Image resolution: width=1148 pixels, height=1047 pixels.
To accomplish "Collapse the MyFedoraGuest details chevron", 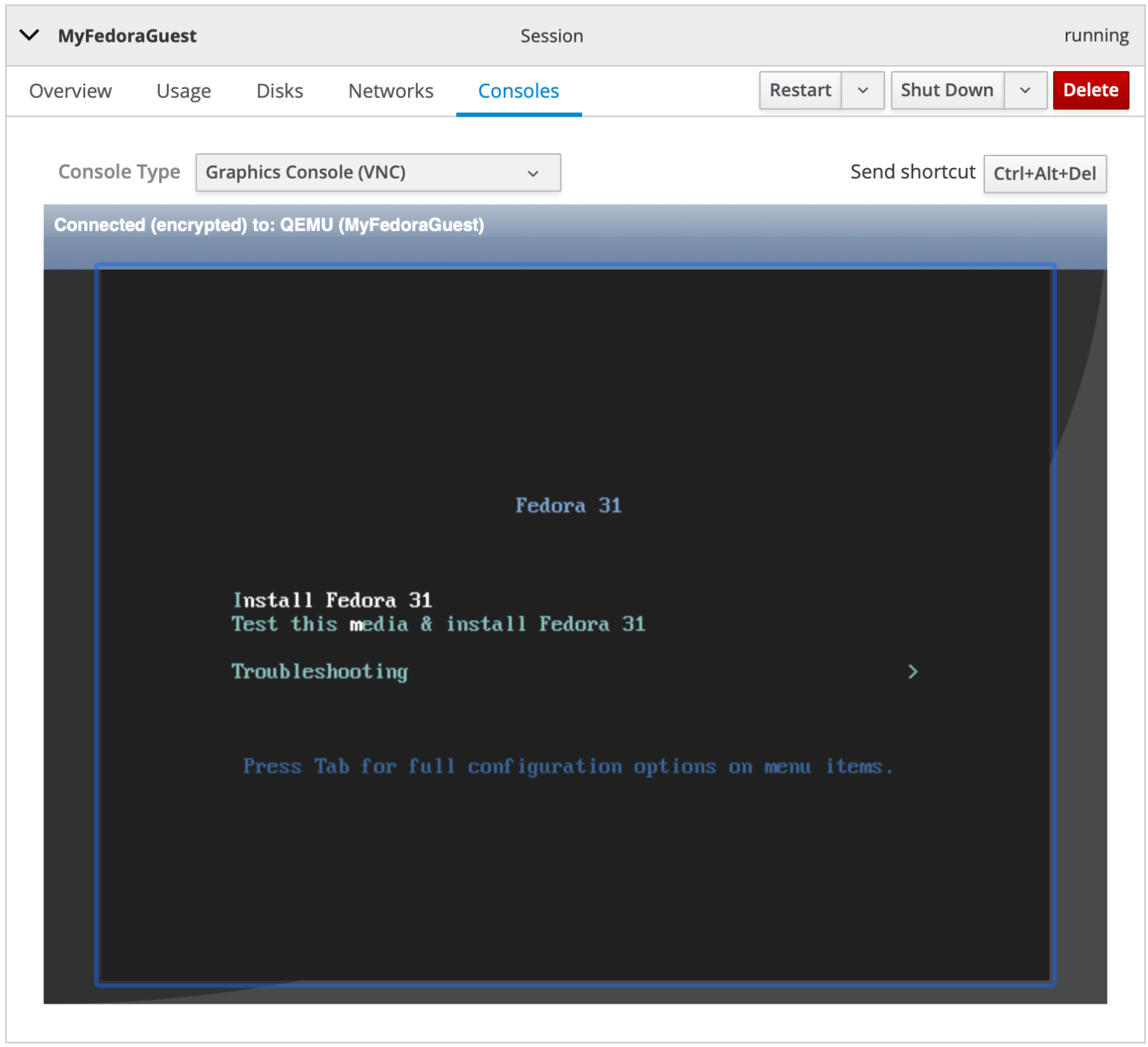I will (x=29, y=34).
